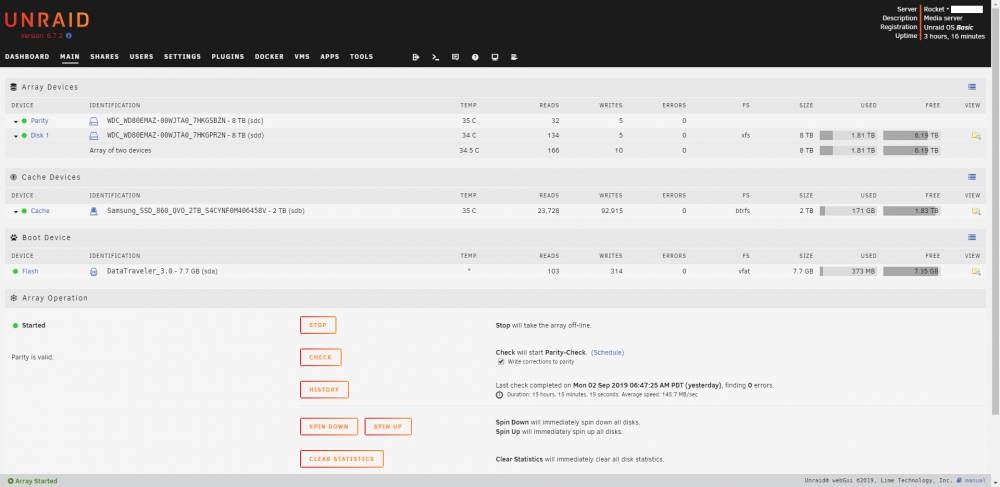This screenshot has width=1000, height=487.
Task: Toggle the help question-mark icon
Action: (475, 57)
